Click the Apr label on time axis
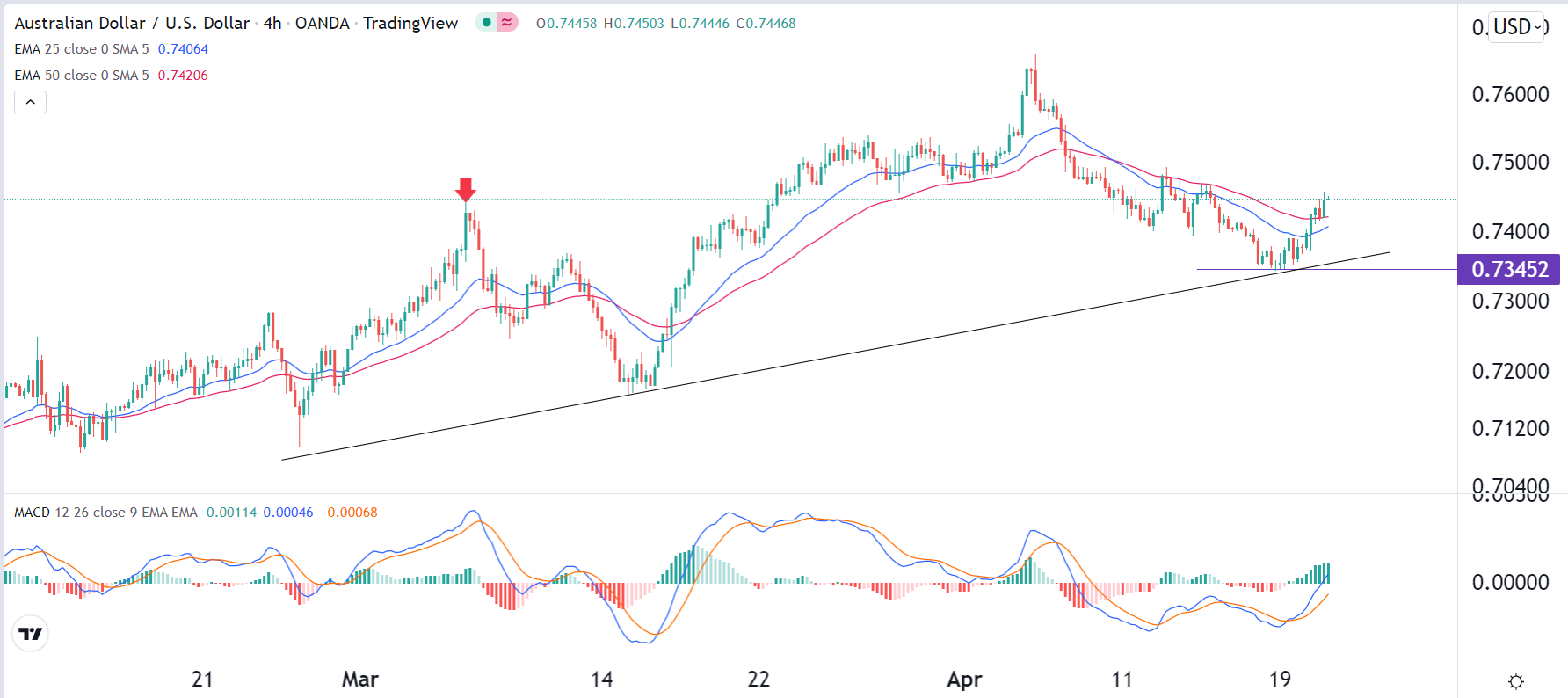Screen dimensions: 1568x698 (964, 680)
